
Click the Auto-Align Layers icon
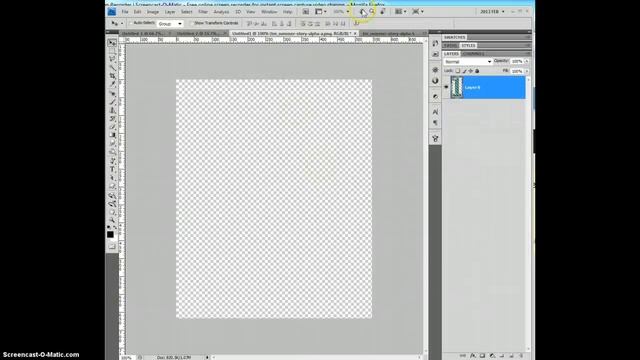[356, 24]
